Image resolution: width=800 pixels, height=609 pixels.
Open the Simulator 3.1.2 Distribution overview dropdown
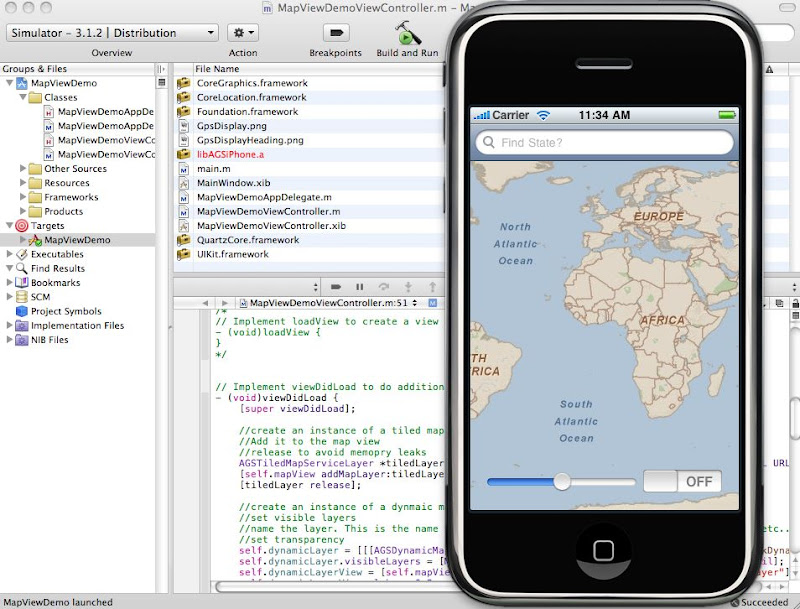(x=112, y=33)
